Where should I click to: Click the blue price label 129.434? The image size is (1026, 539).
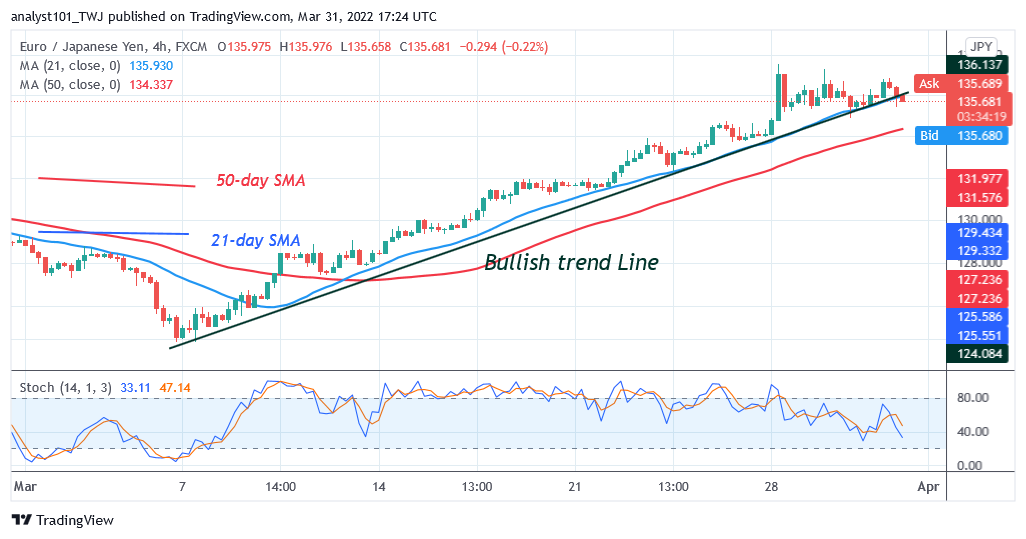click(x=979, y=233)
